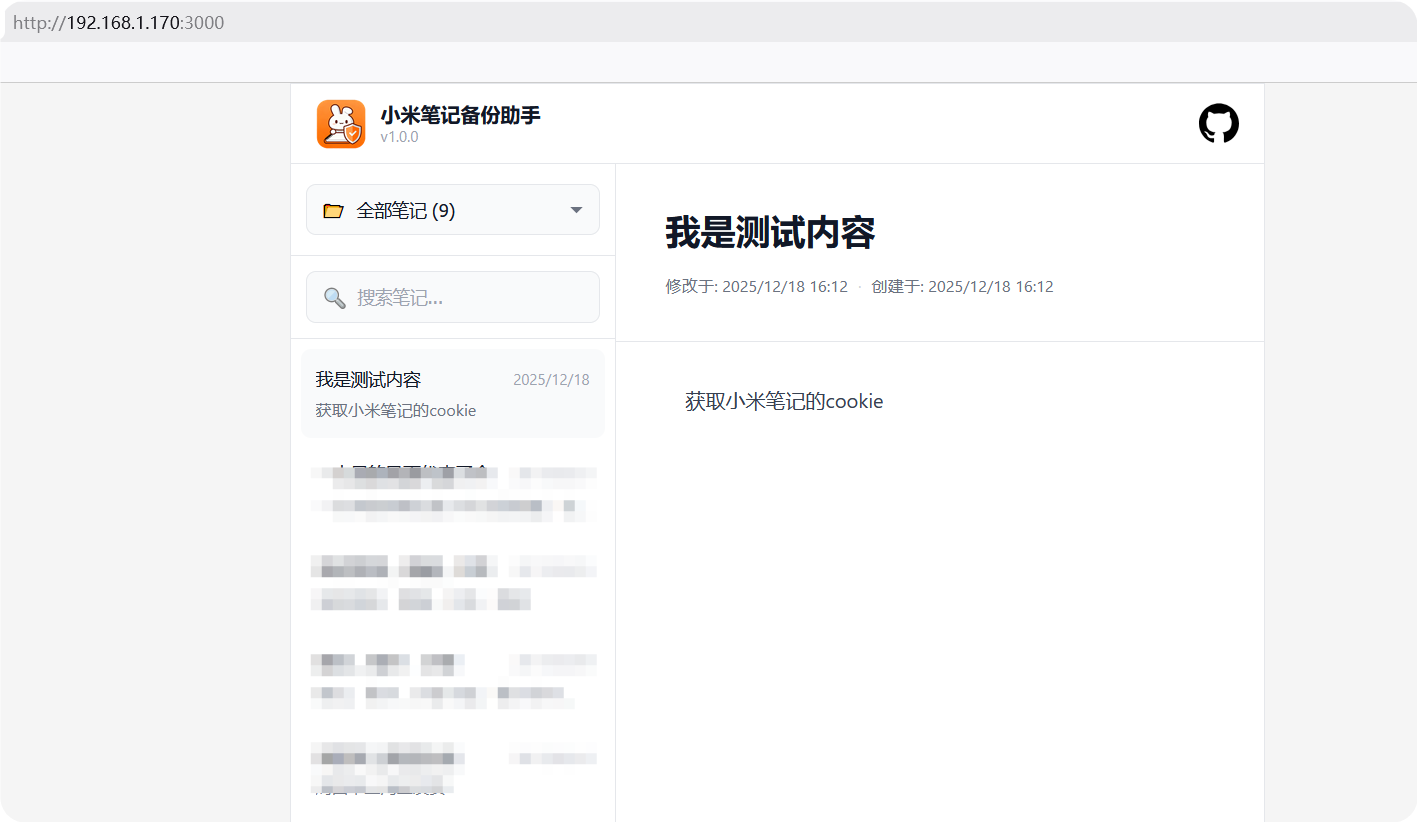This screenshot has width=1417, height=822.
Task: Click the note body text in the reading pane
Action: 783,401
